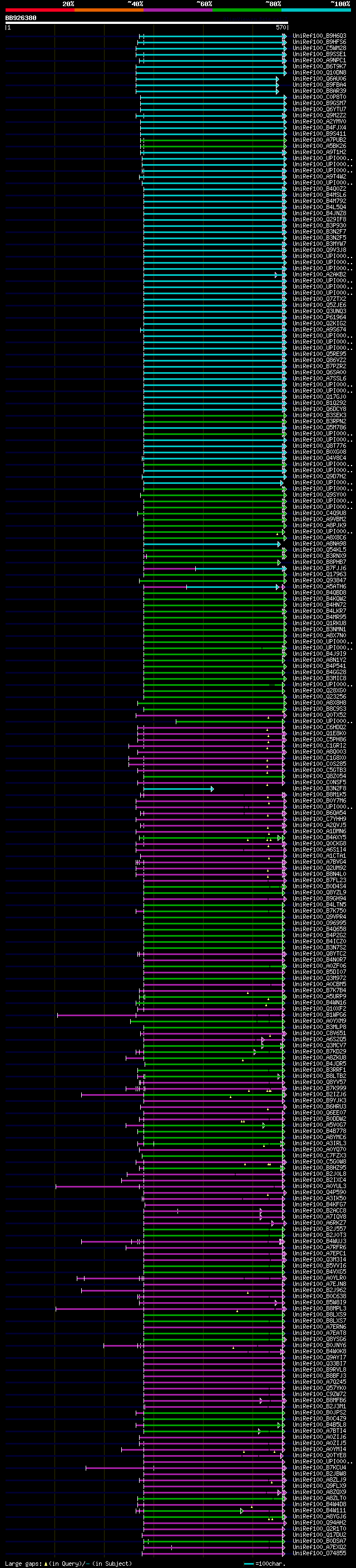Select hit label UniRef100_A8X8H8
Screen dimensions: 356x1568
tap(319, 703)
